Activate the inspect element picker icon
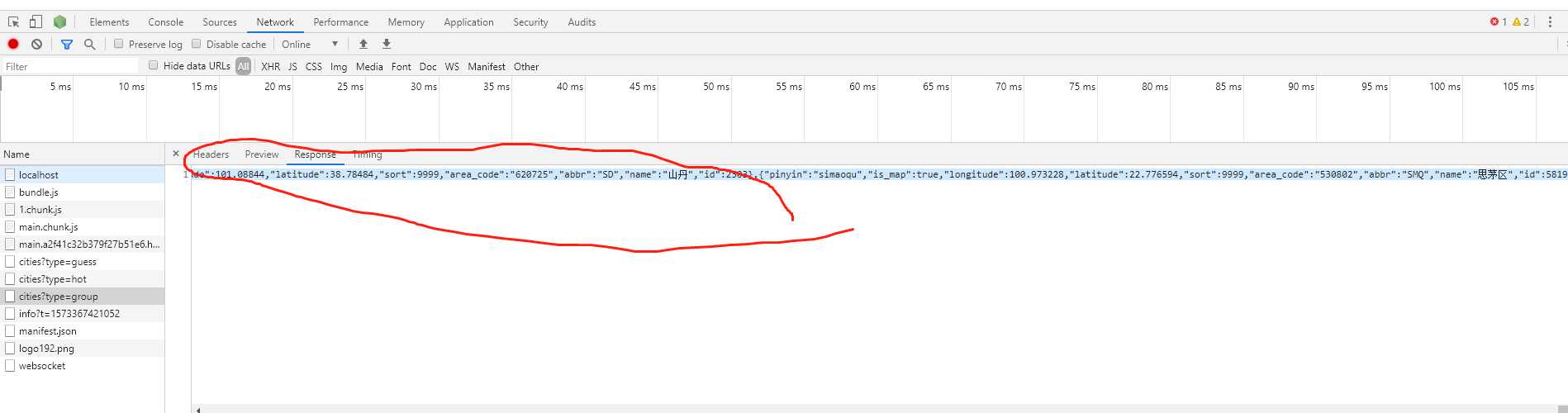The width and height of the screenshot is (1568, 413). (13, 21)
